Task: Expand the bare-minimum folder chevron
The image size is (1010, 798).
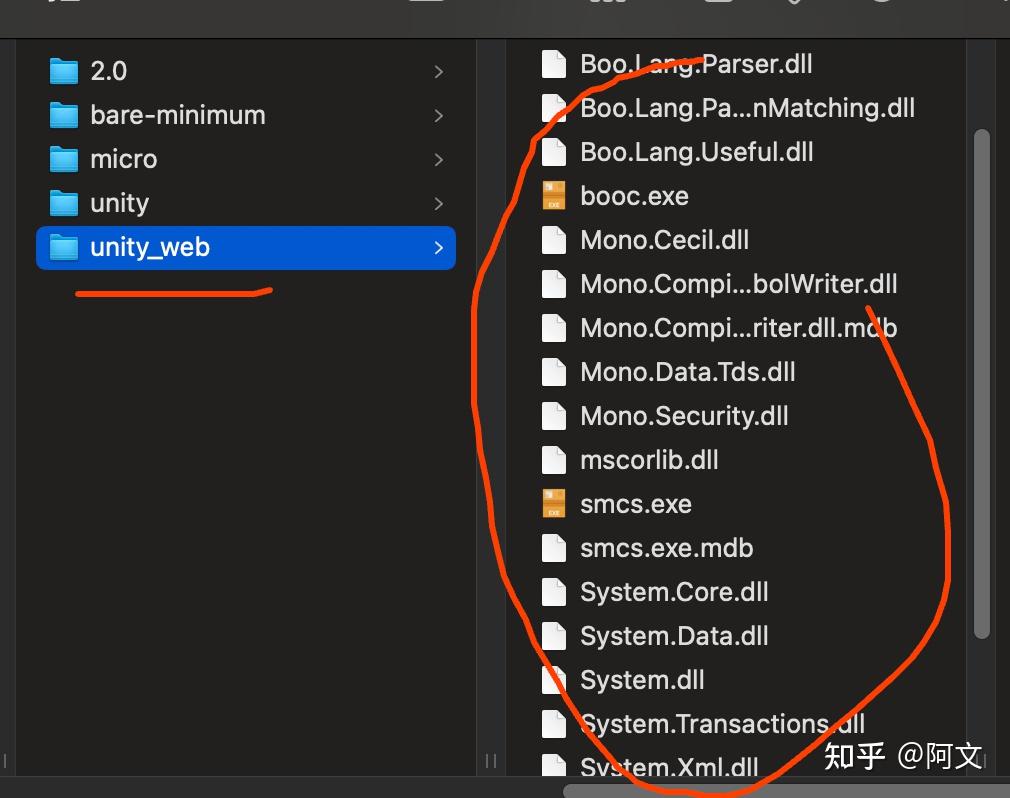Action: (438, 115)
